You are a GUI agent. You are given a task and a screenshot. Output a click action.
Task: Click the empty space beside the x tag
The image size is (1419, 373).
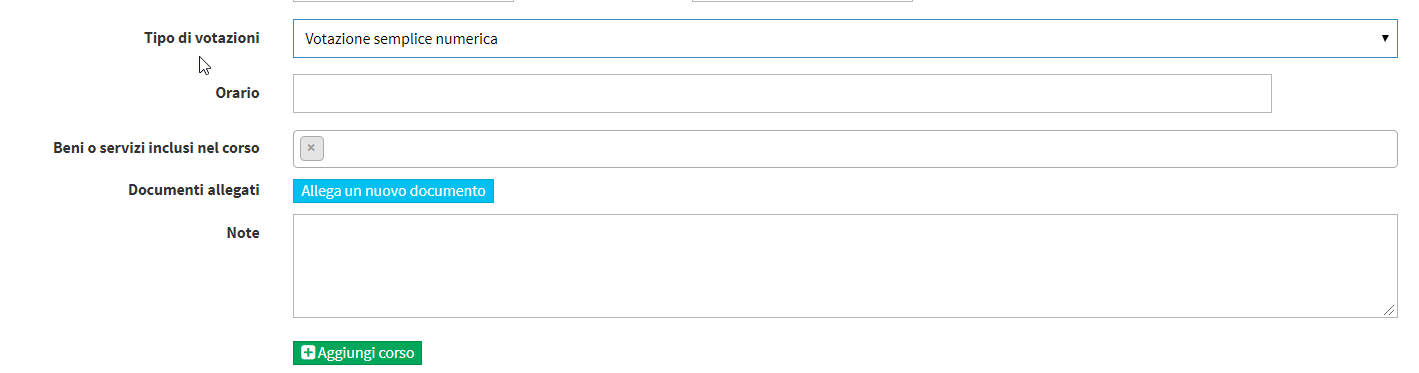[860, 149]
